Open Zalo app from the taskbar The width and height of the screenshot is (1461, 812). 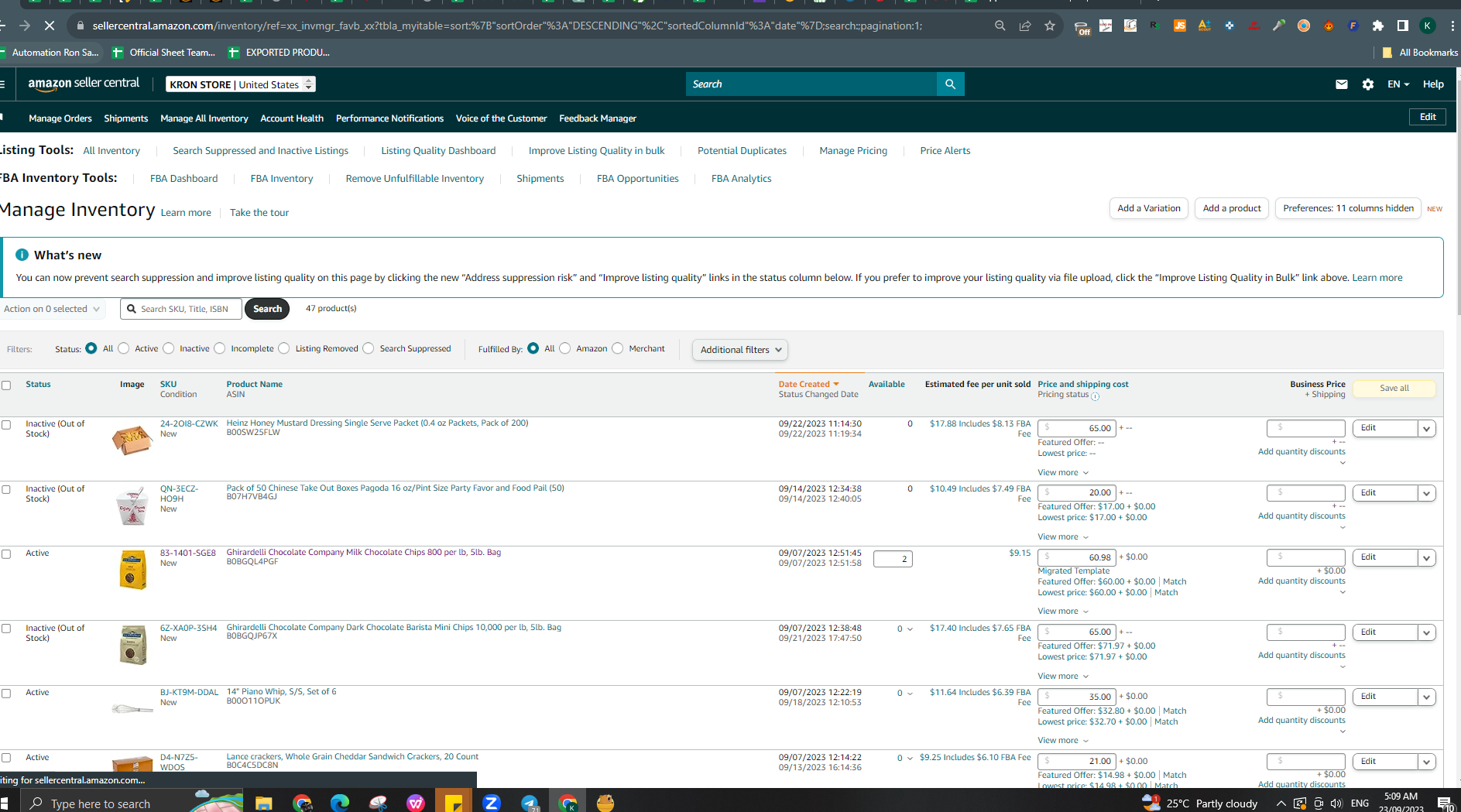492,803
